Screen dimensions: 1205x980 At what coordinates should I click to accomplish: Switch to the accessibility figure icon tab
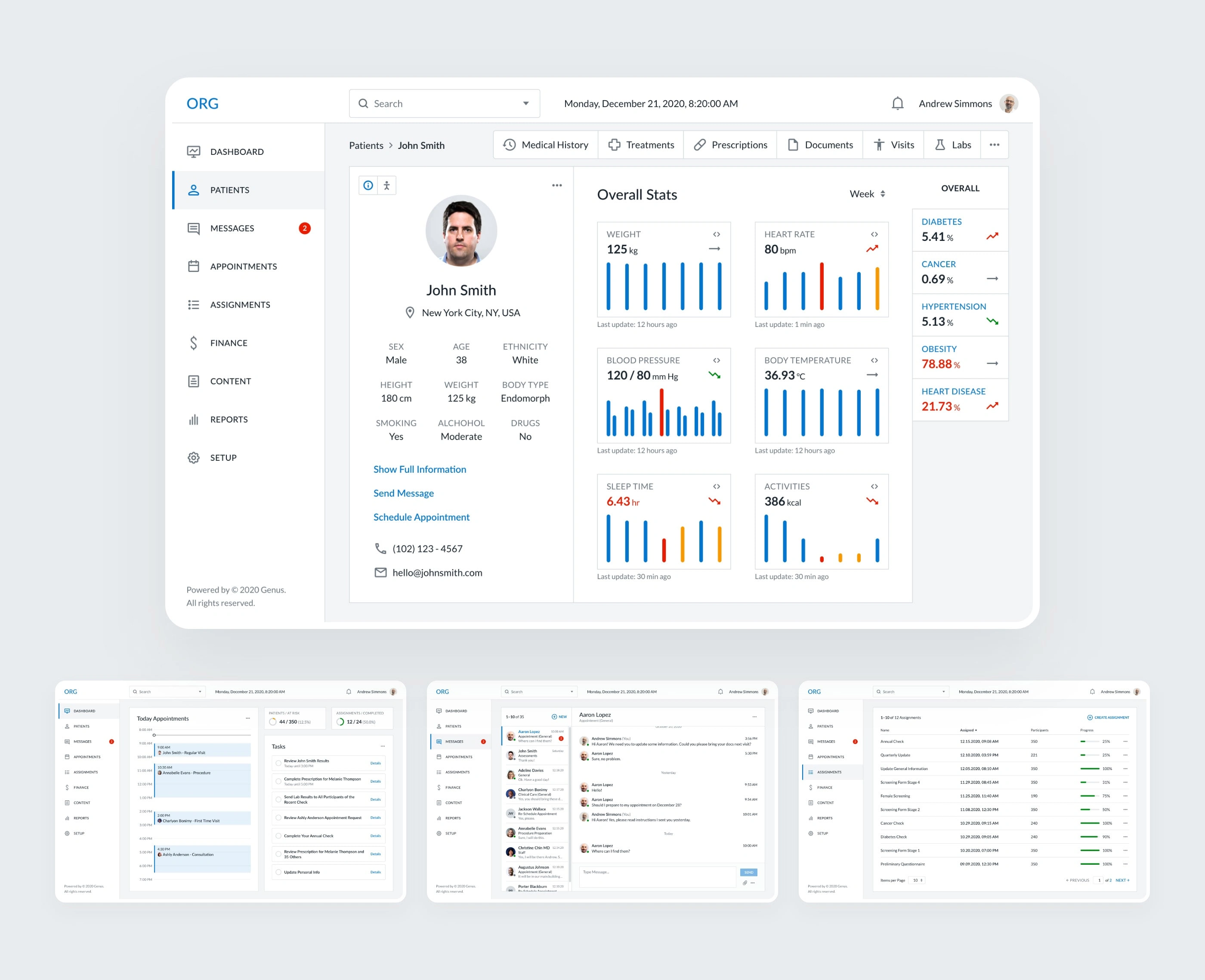(387, 185)
